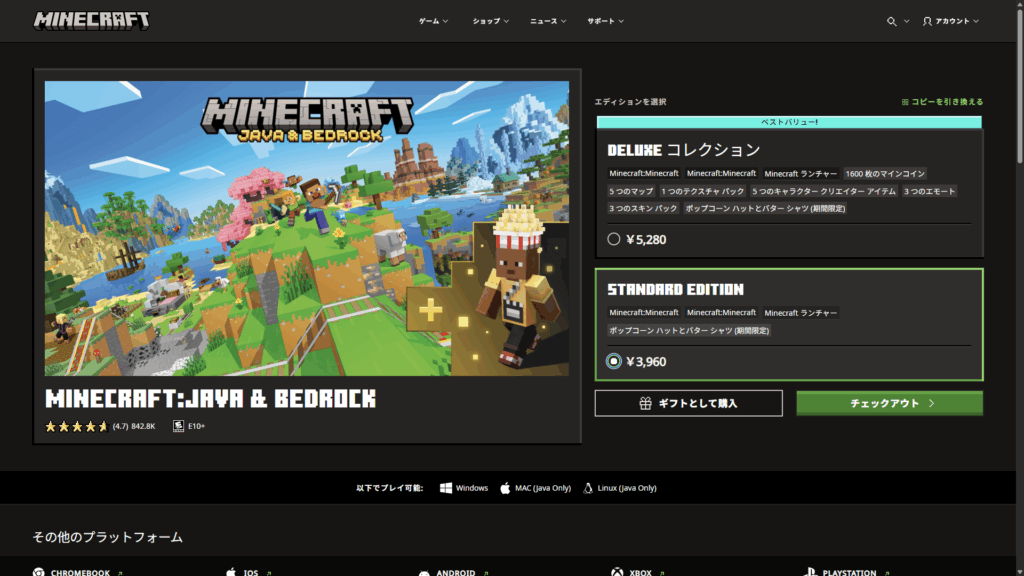Click ポップコーン ハット tag in Standard Edition card

click(x=689, y=330)
